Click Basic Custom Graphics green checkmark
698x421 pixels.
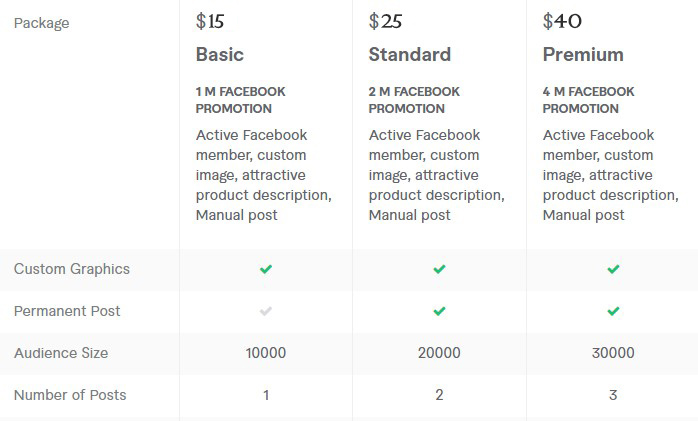(x=266, y=269)
